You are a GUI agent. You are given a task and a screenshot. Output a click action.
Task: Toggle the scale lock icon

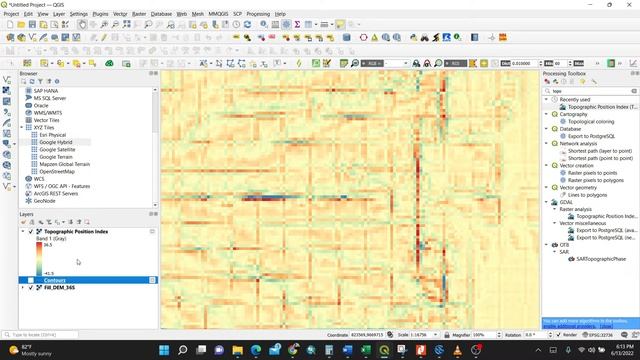(x=447, y=335)
